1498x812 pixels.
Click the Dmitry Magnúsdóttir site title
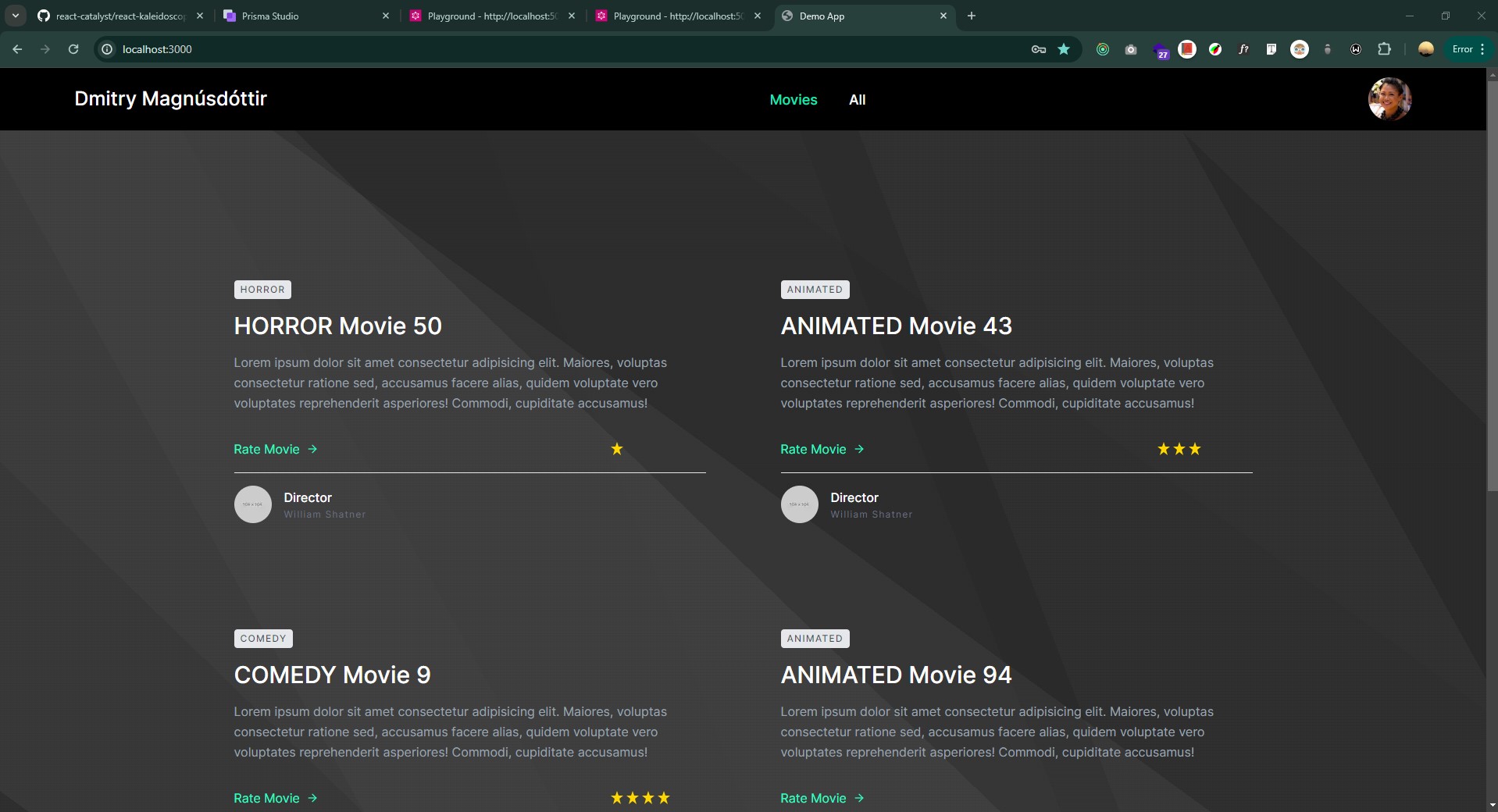point(171,99)
